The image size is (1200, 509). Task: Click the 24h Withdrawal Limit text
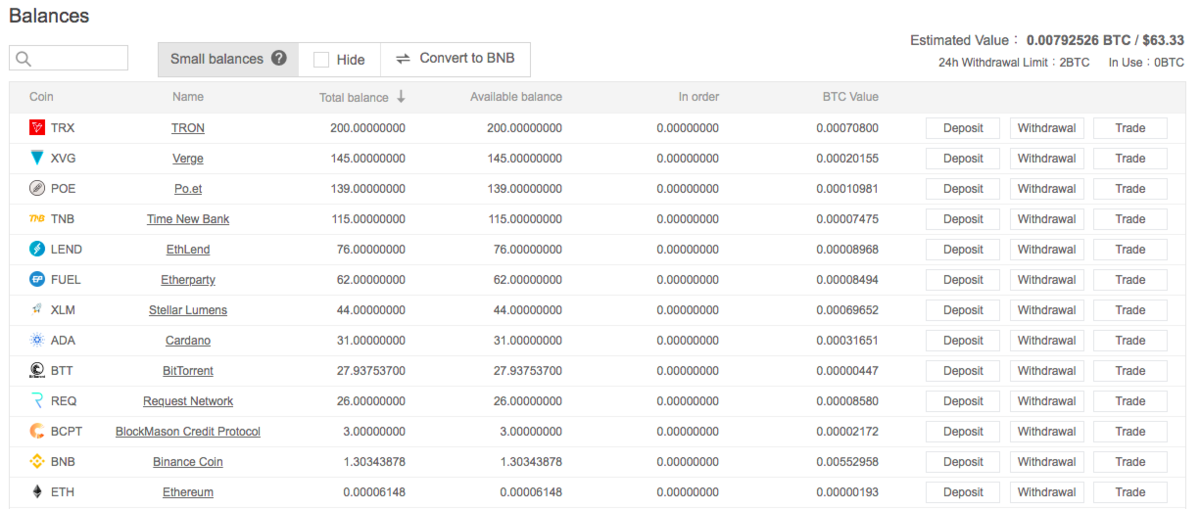click(1014, 62)
